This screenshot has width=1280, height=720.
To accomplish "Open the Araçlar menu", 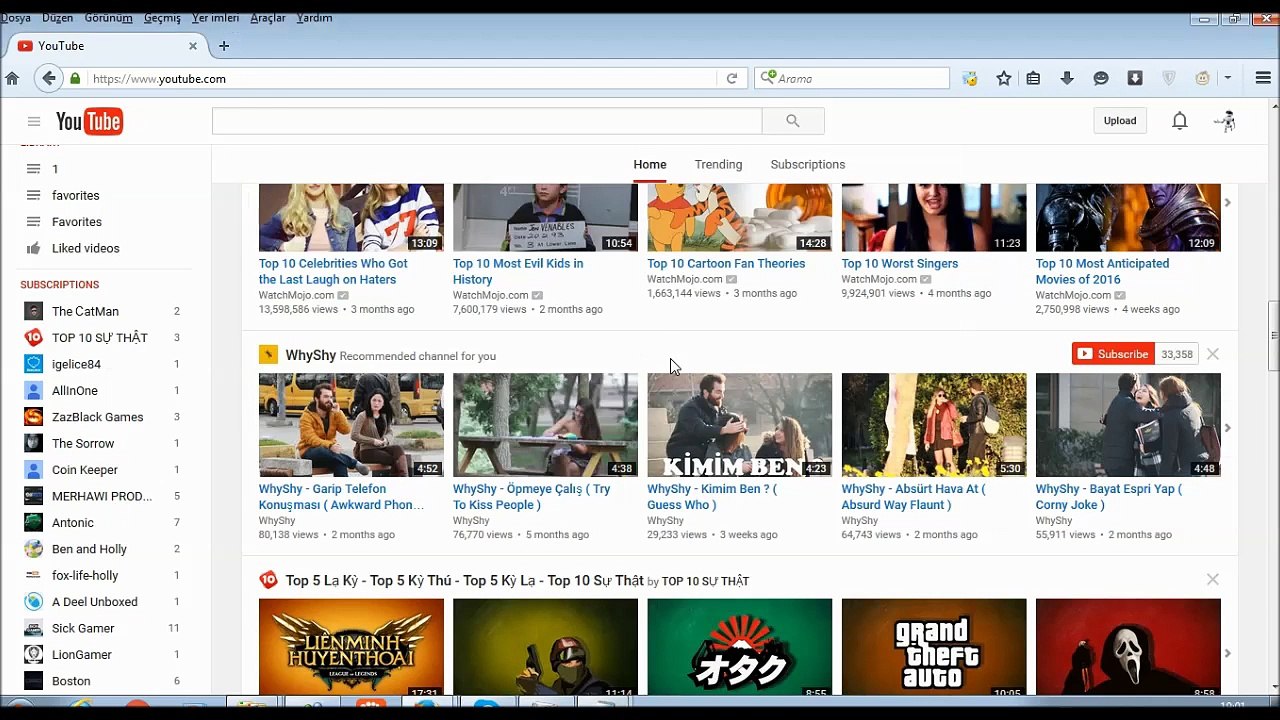I will [268, 18].
